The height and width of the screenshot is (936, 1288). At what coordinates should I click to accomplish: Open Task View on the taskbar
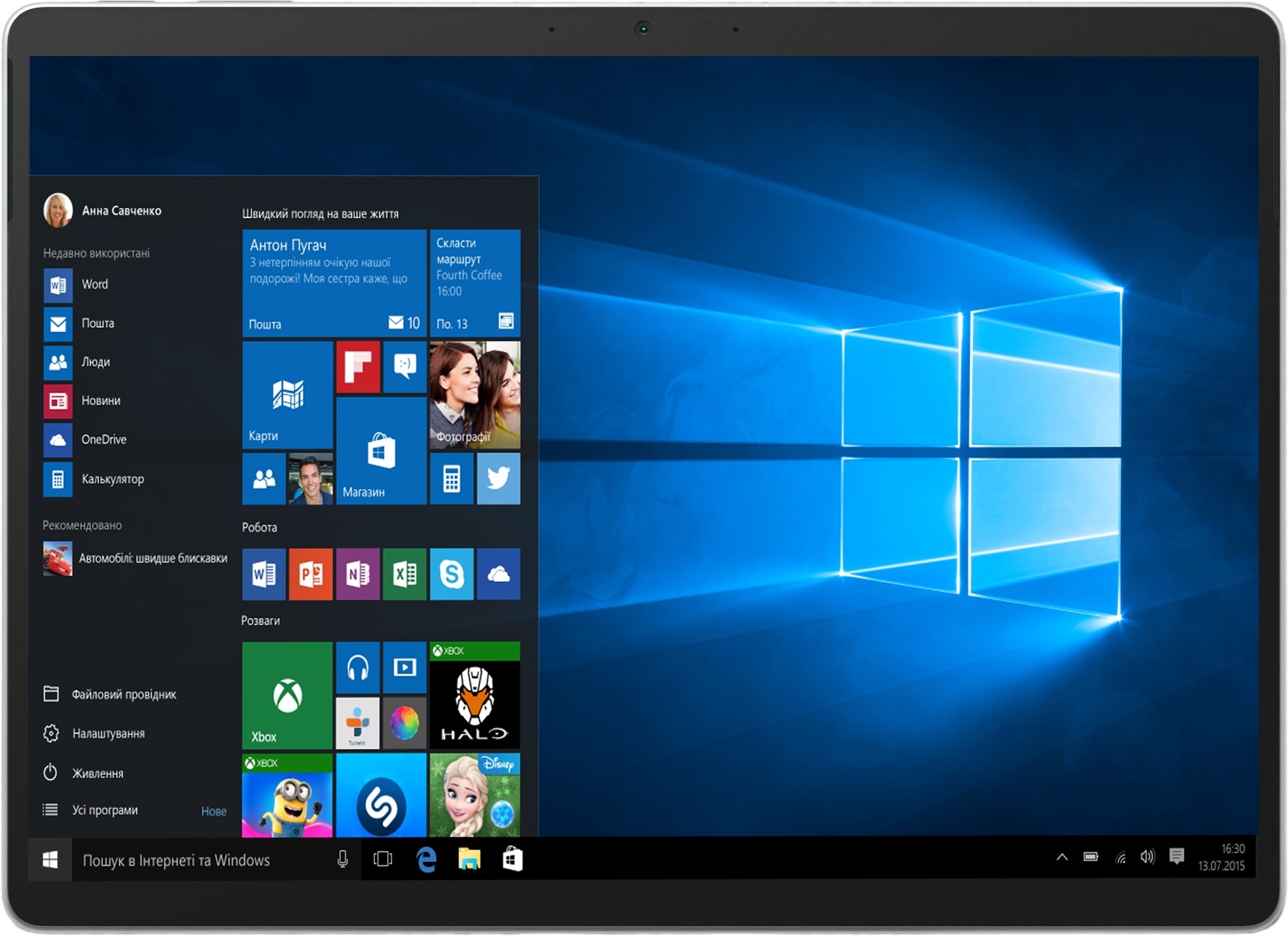coord(382,860)
